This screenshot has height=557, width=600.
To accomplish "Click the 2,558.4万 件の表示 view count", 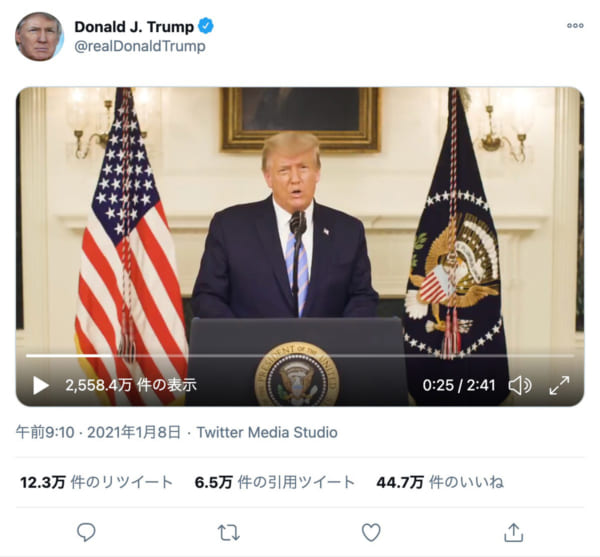I will [x=131, y=385].
